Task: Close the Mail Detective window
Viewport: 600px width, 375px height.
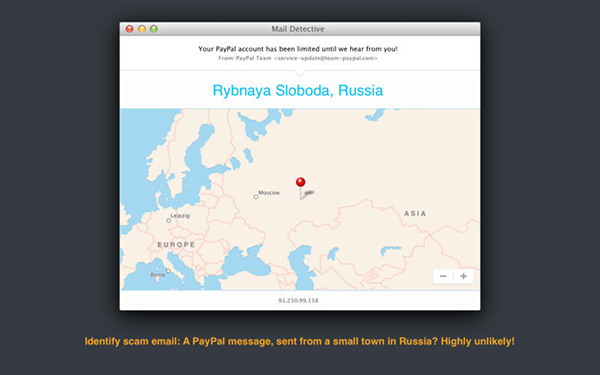Action: (130, 29)
